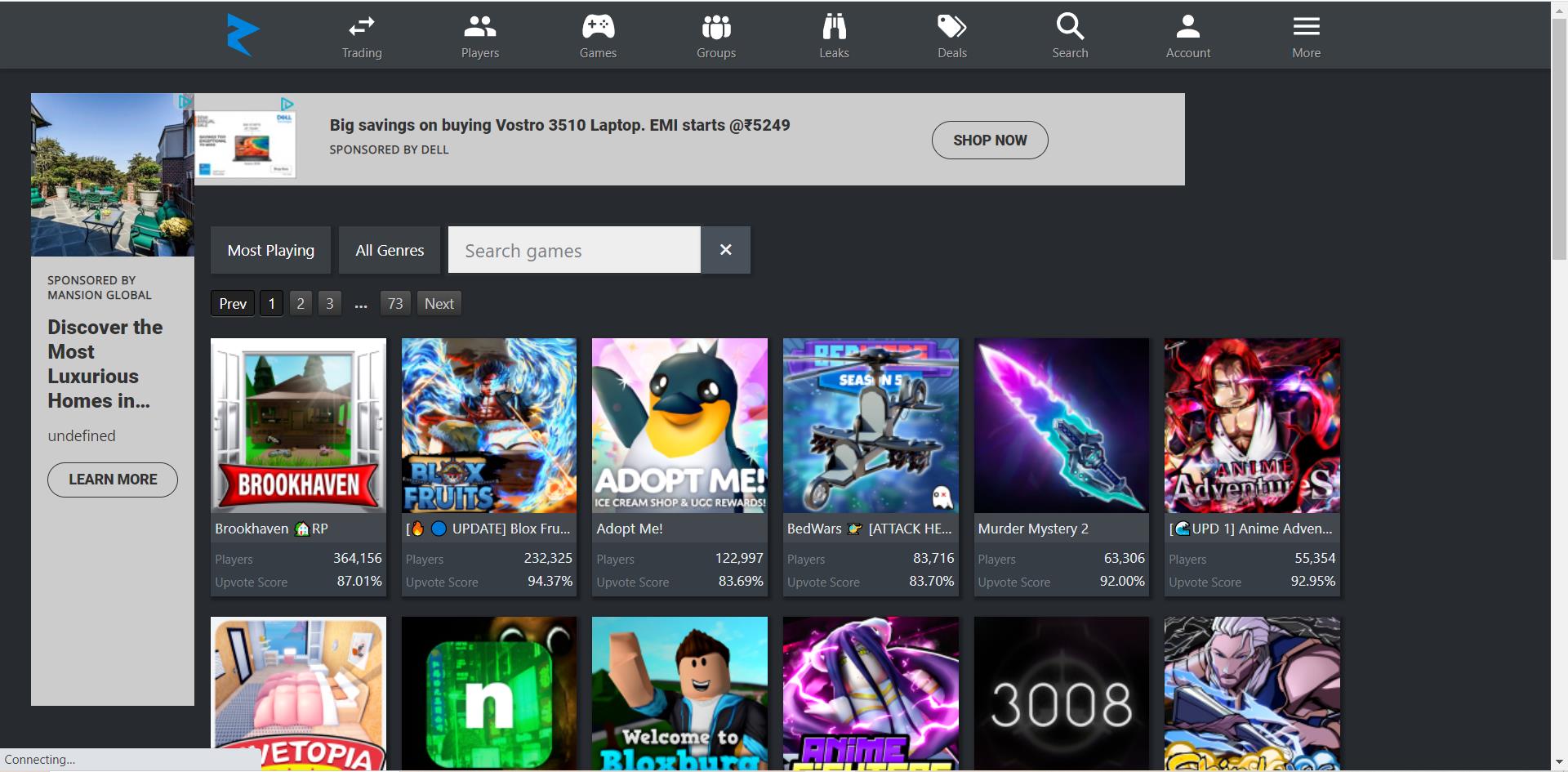Click Blox Fruits upvote score 94.37%
The height and width of the screenshot is (772, 1568).
(550, 581)
